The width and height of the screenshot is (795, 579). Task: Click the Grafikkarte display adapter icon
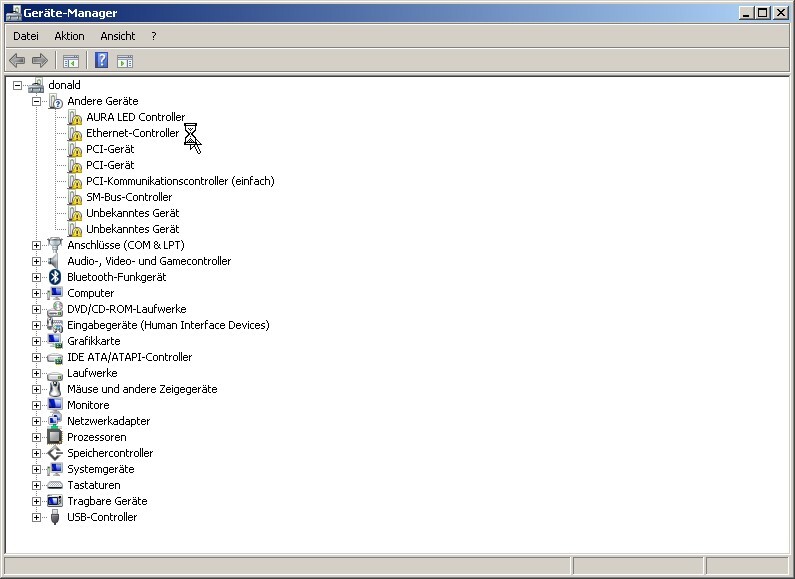click(x=55, y=341)
